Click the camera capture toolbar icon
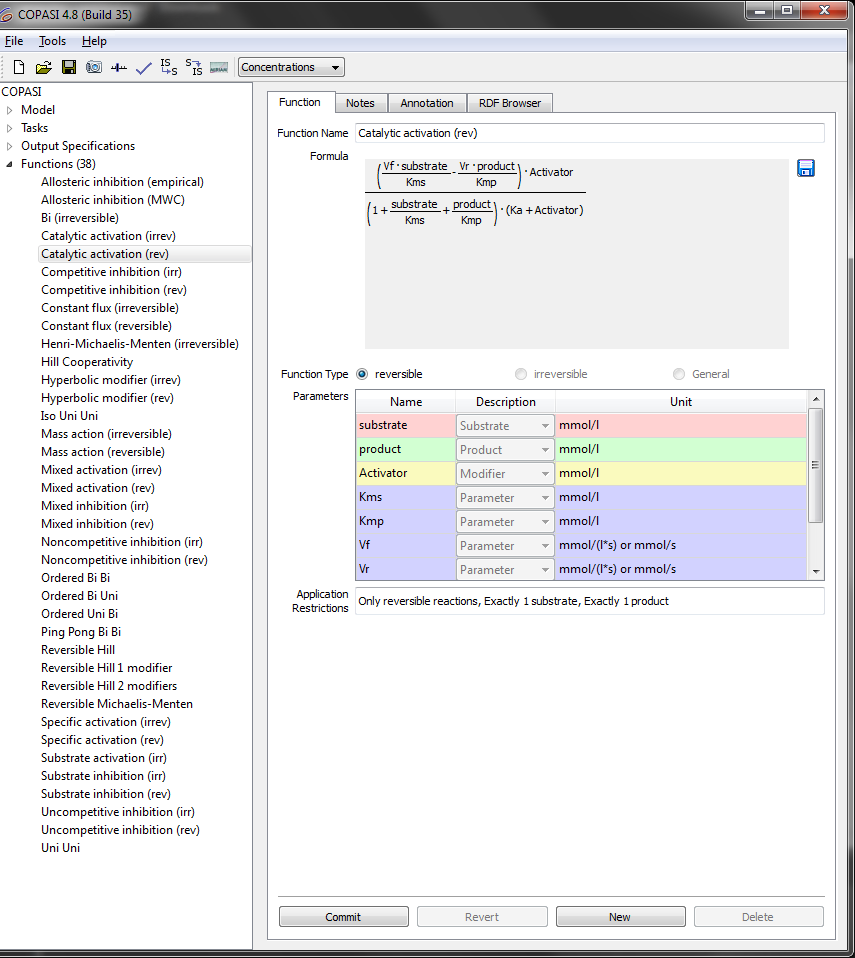 [x=94, y=67]
